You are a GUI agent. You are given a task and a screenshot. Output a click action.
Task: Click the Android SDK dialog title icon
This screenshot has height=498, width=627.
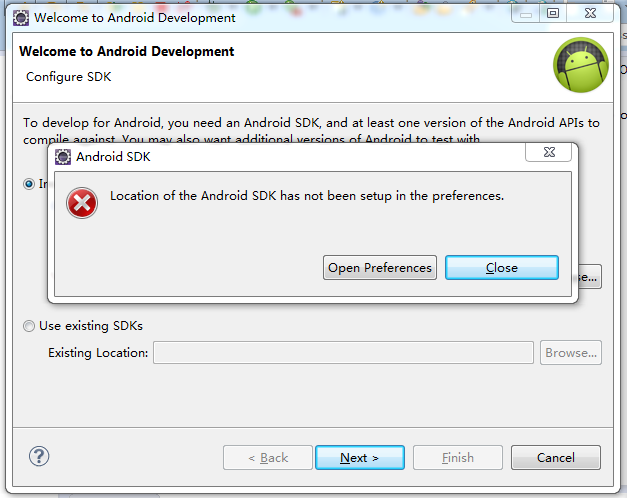click(x=63, y=157)
